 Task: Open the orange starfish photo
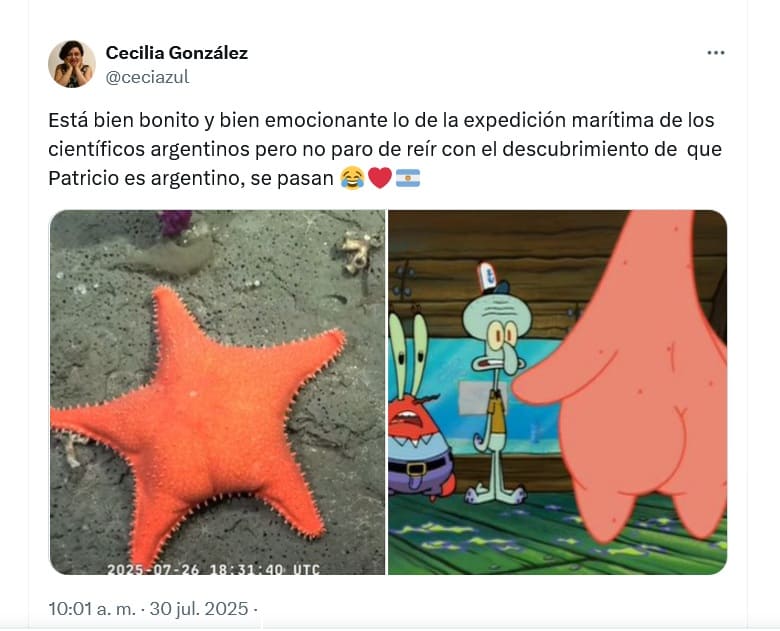(x=217, y=392)
